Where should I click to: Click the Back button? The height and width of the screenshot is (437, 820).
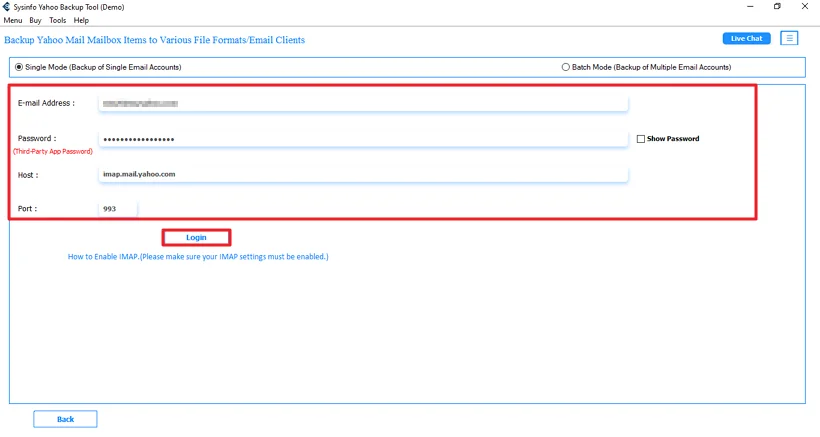pyautogui.click(x=65, y=419)
